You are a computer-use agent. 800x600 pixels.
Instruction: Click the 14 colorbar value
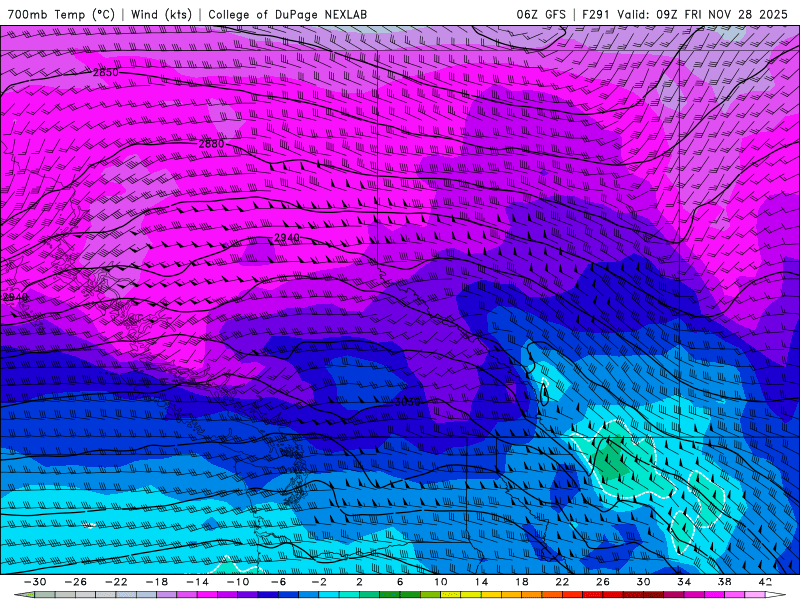pyautogui.click(x=481, y=582)
